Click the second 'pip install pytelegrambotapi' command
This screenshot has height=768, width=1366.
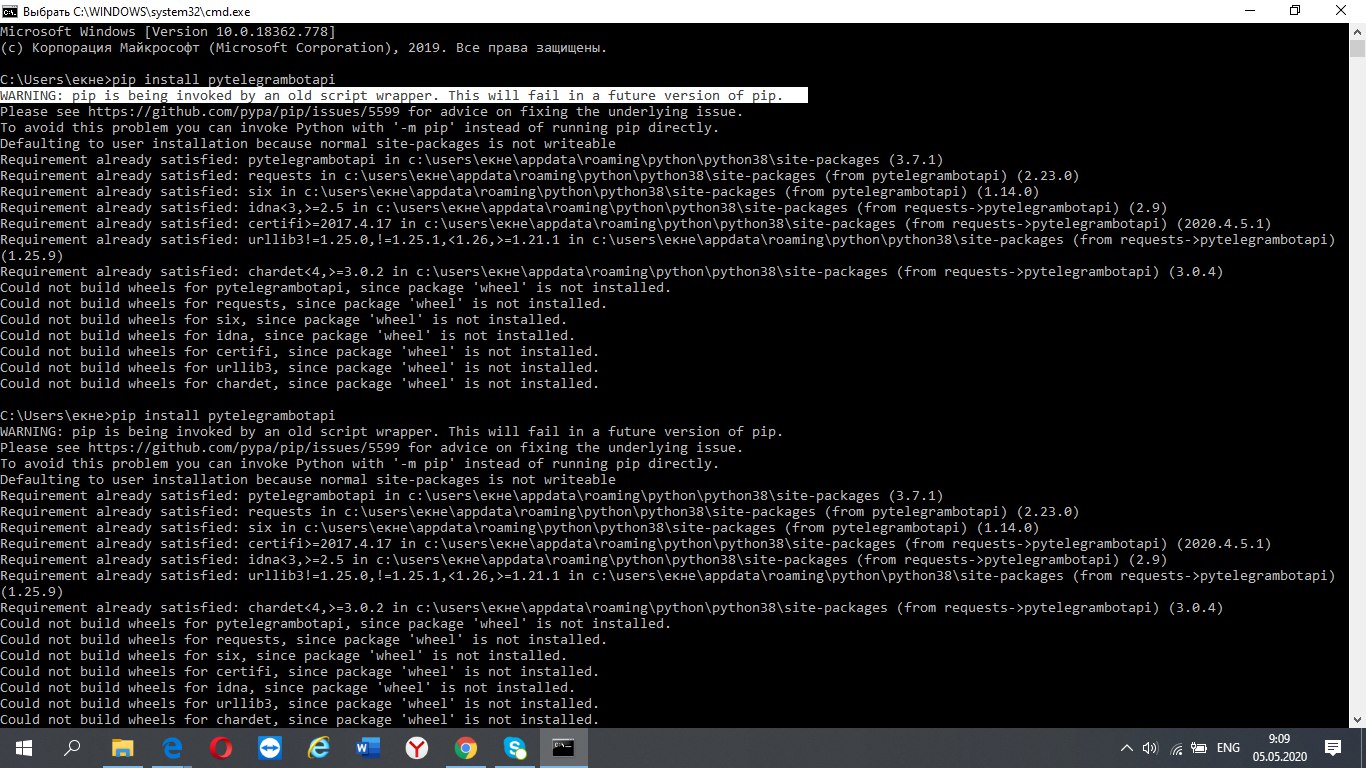[223, 416]
